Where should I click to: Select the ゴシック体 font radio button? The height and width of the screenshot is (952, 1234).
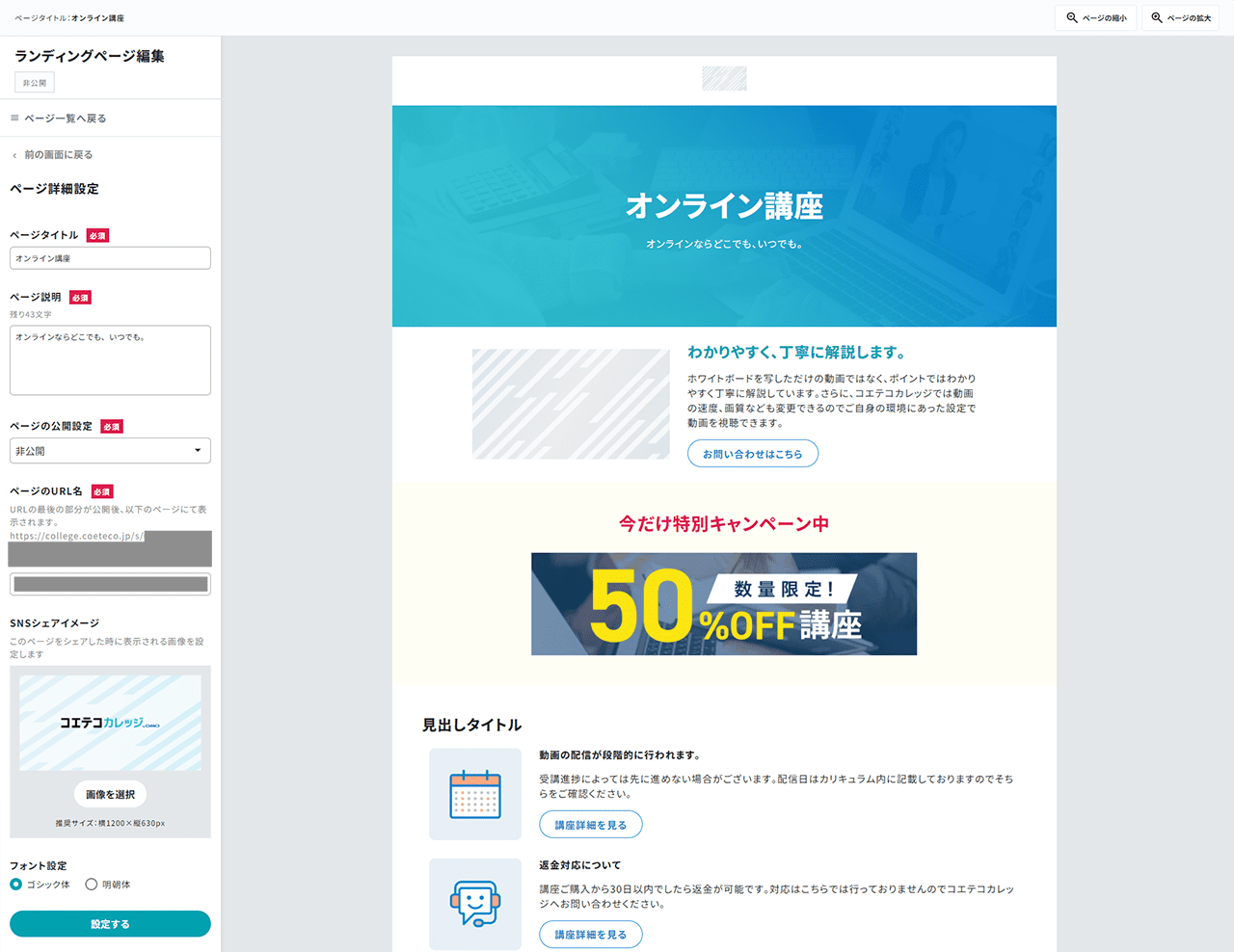(x=16, y=884)
